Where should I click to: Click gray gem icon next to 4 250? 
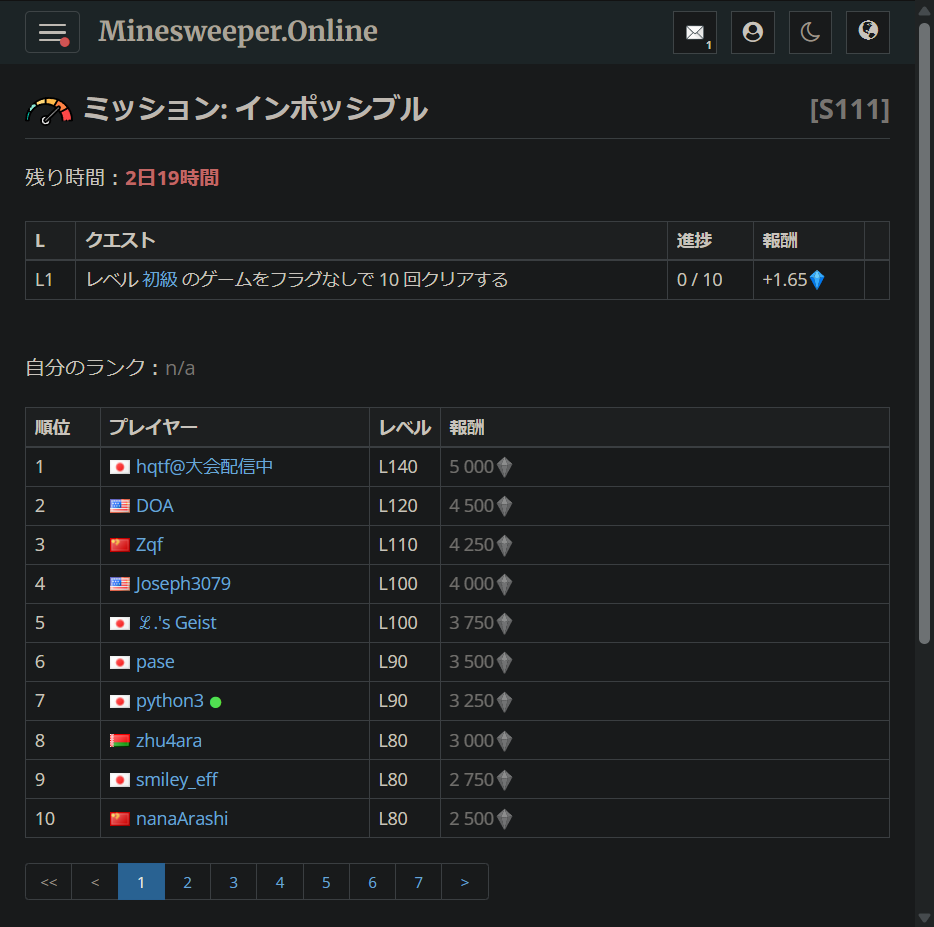pyautogui.click(x=505, y=545)
